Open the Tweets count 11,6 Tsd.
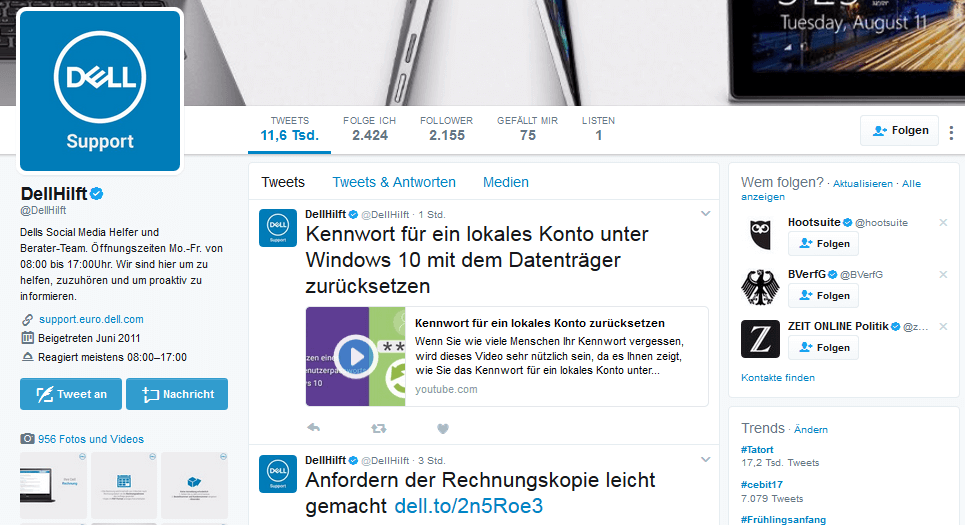The height and width of the screenshot is (525, 965). tap(289, 129)
